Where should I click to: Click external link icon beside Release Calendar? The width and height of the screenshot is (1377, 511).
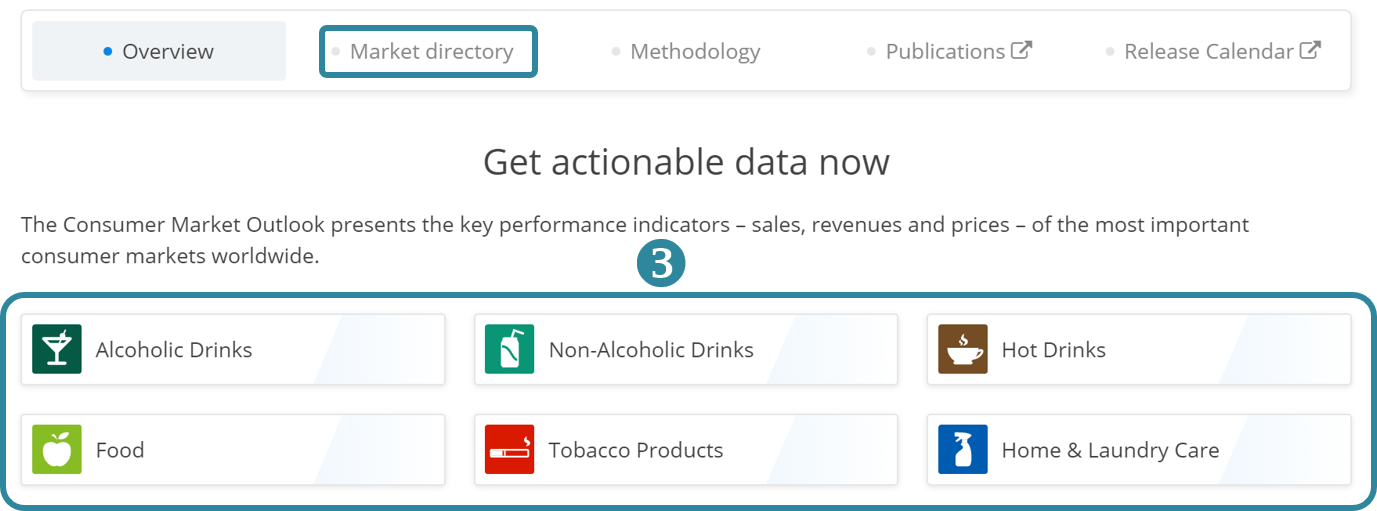[x=1310, y=50]
